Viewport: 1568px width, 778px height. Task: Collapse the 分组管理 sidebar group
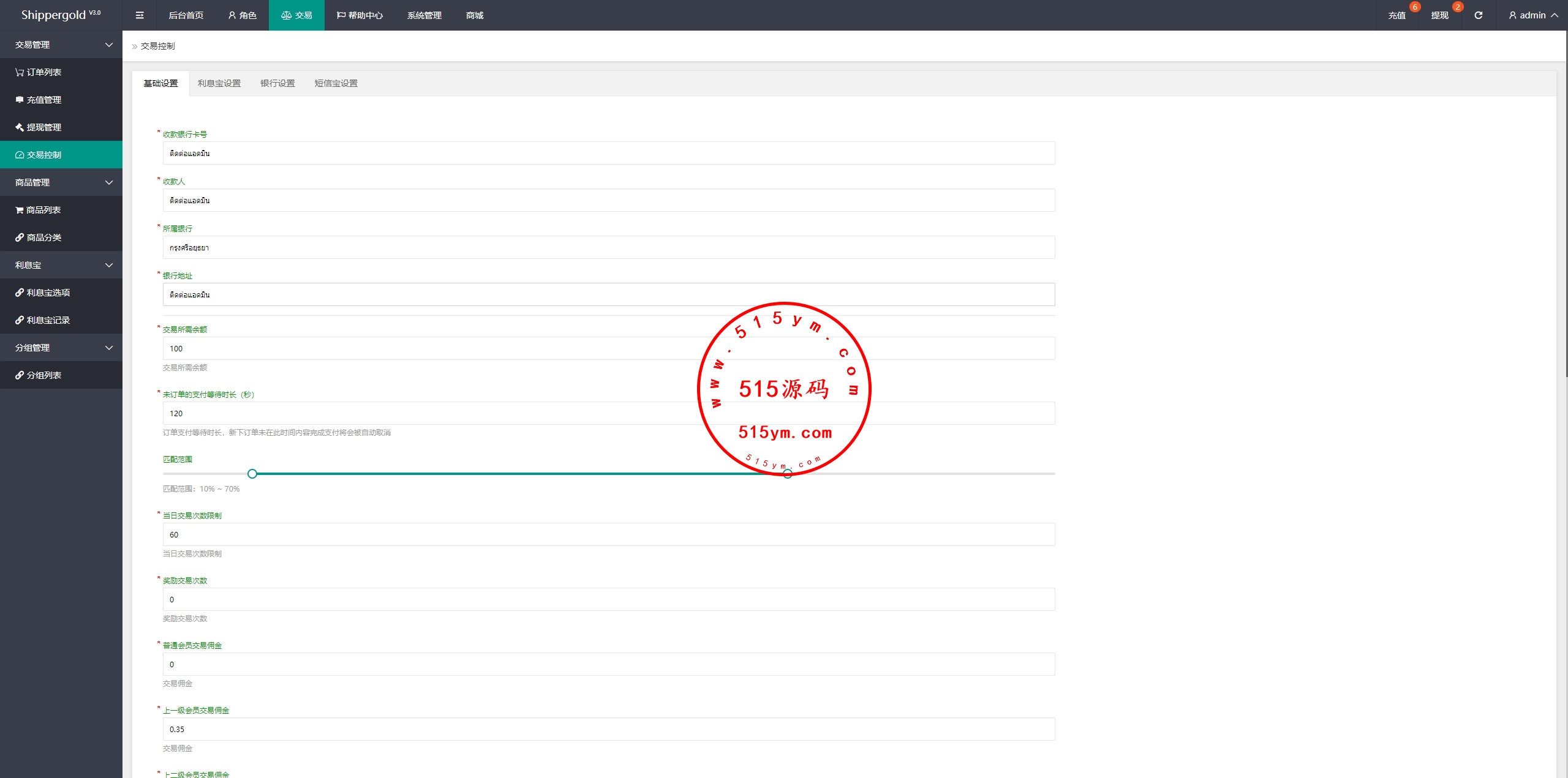coord(61,348)
